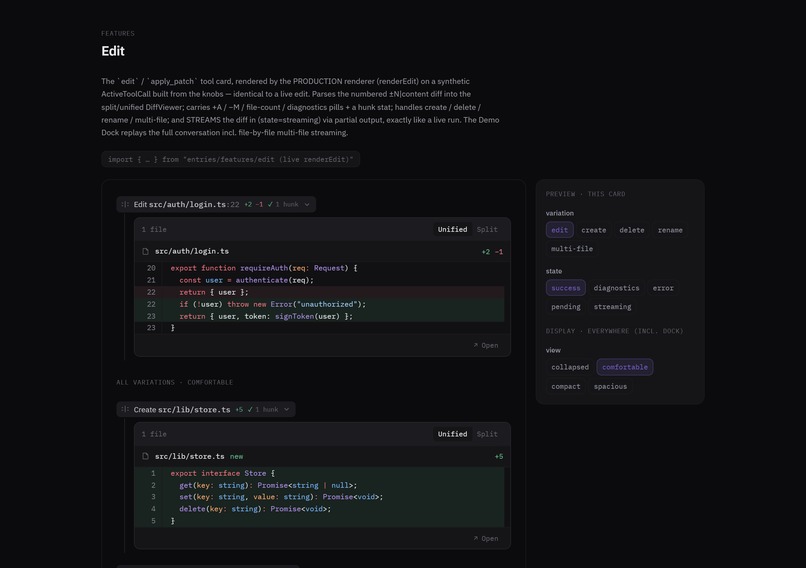Switch store.ts diff to Split view
Screen dimensions: 806x568
(487, 434)
